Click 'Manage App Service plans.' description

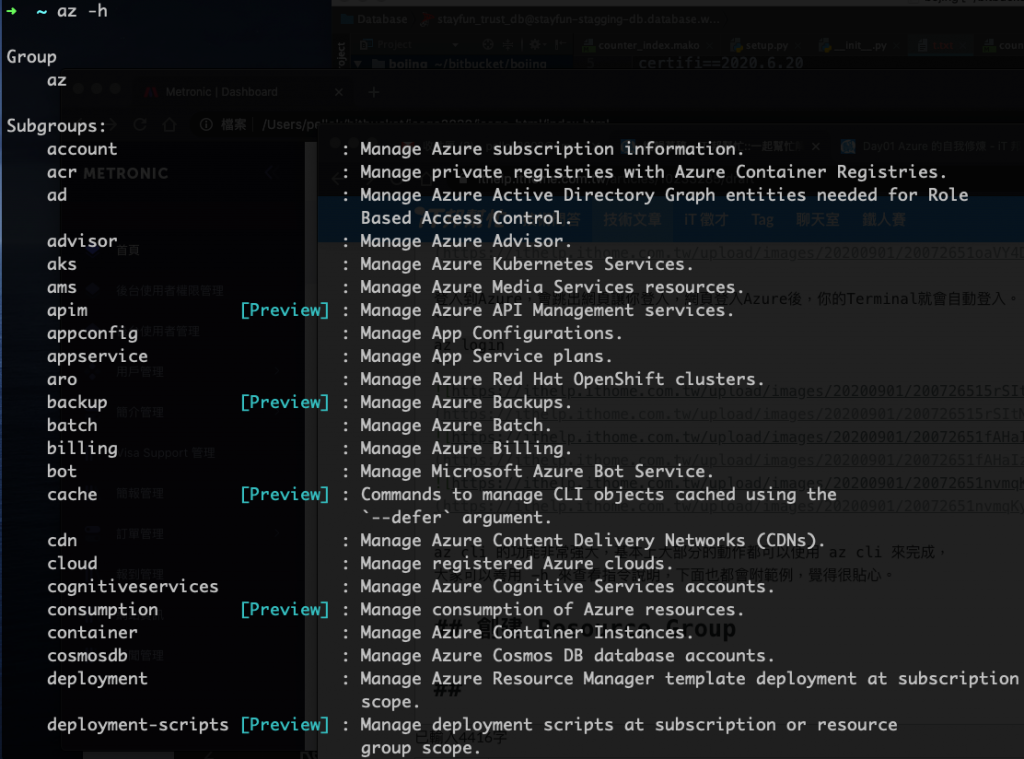(487, 356)
